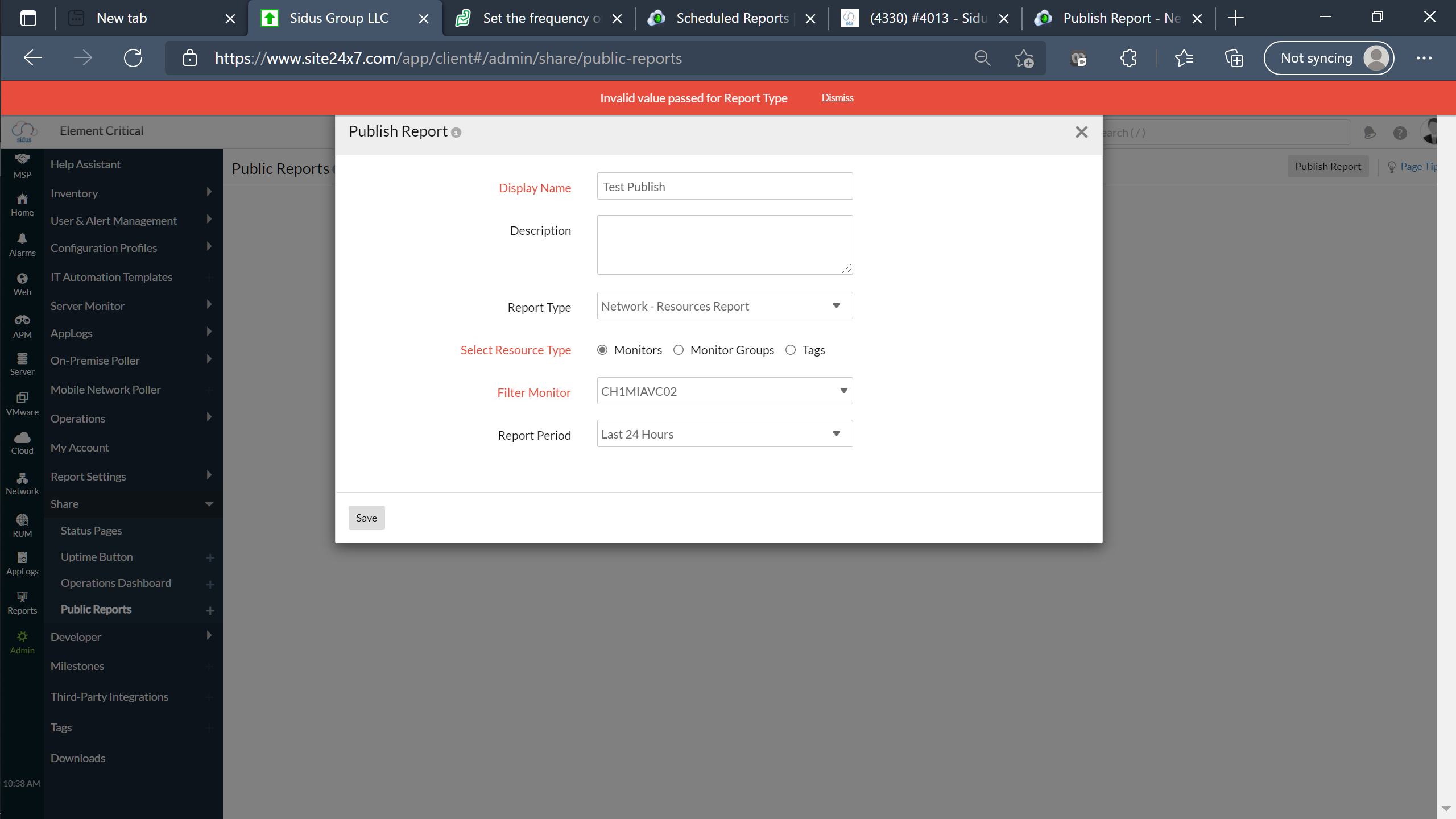
Task: Select the Monitor Groups radio button
Action: tap(679, 350)
